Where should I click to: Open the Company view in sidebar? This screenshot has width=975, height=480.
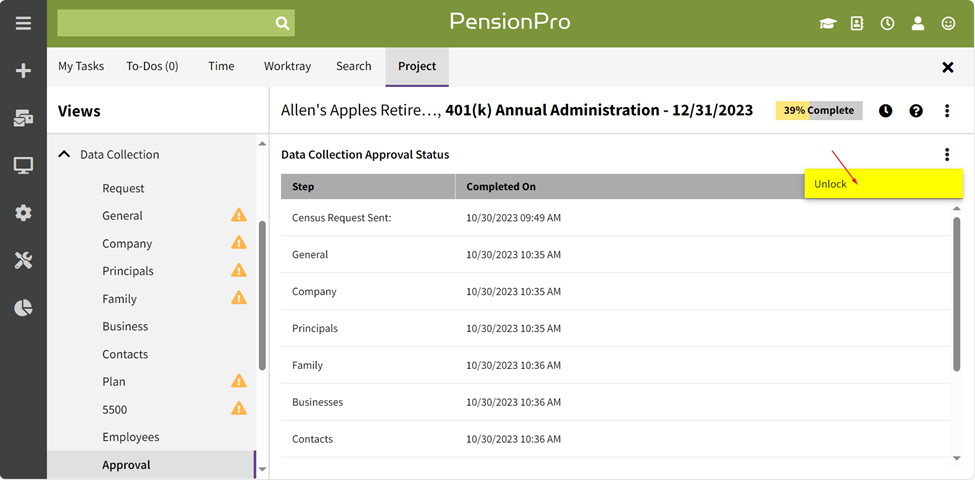click(127, 244)
